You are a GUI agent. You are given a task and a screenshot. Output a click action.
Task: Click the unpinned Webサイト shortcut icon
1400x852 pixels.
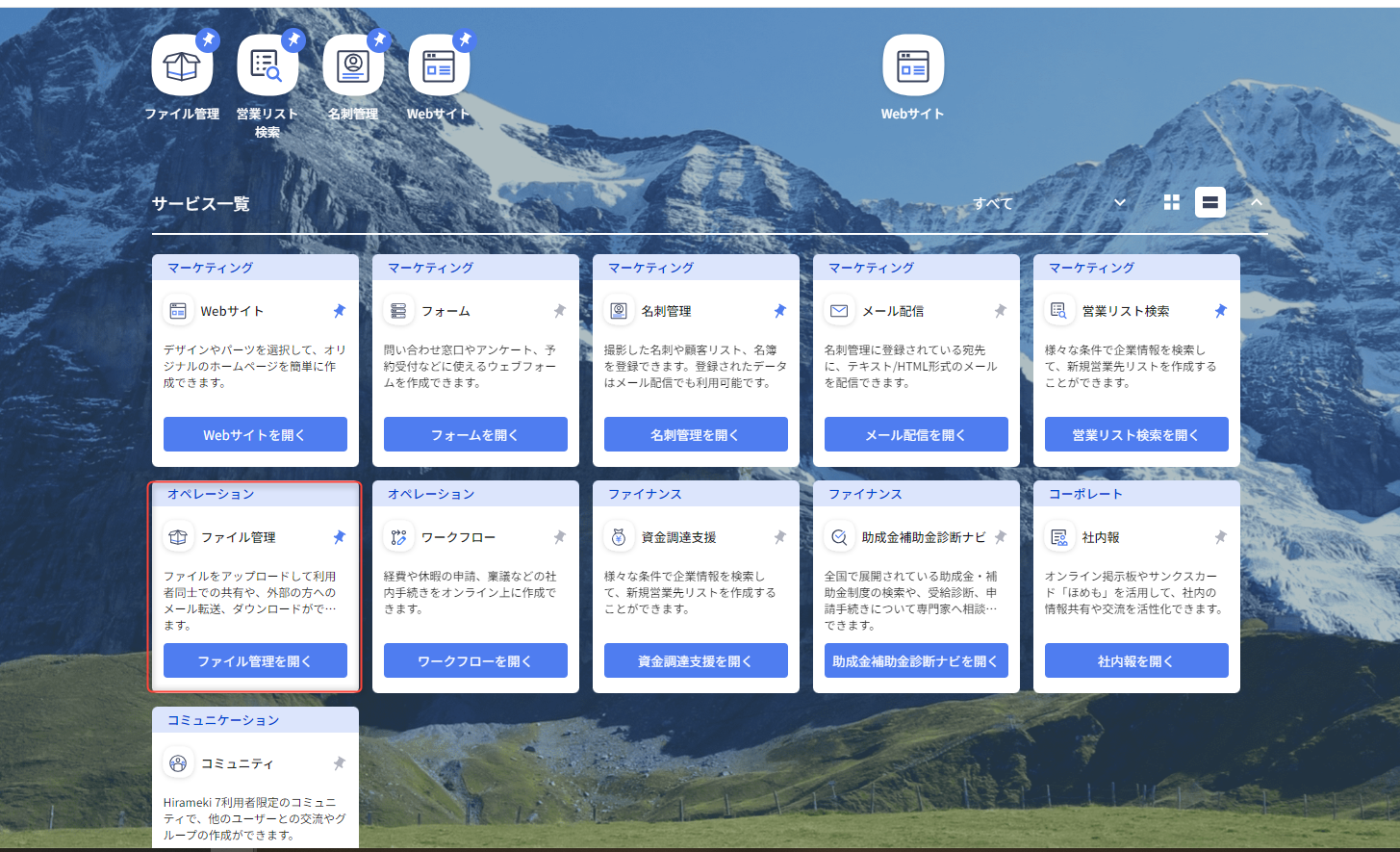(912, 66)
